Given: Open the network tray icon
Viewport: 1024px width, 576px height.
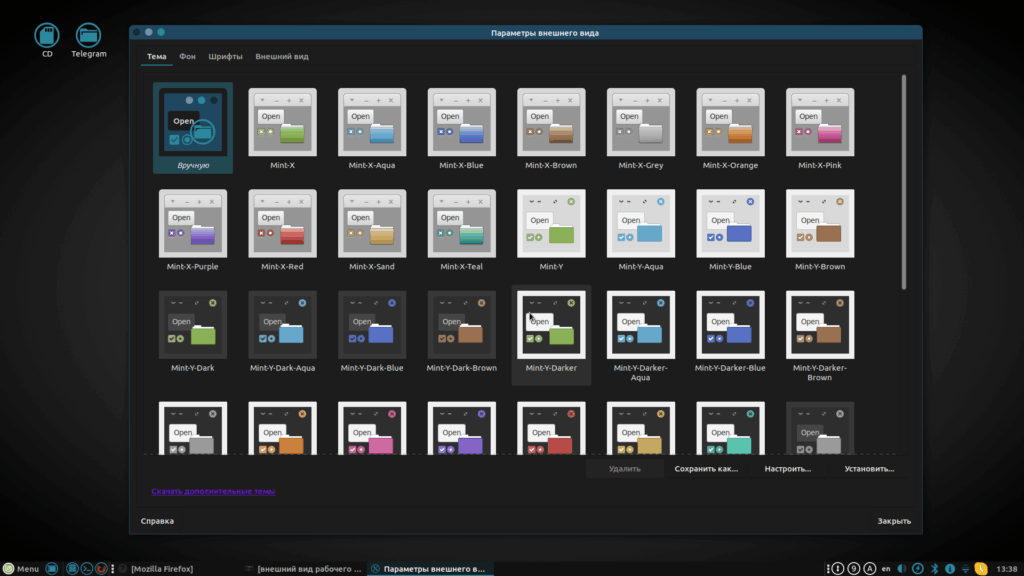Looking at the screenshot, I should (965, 568).
